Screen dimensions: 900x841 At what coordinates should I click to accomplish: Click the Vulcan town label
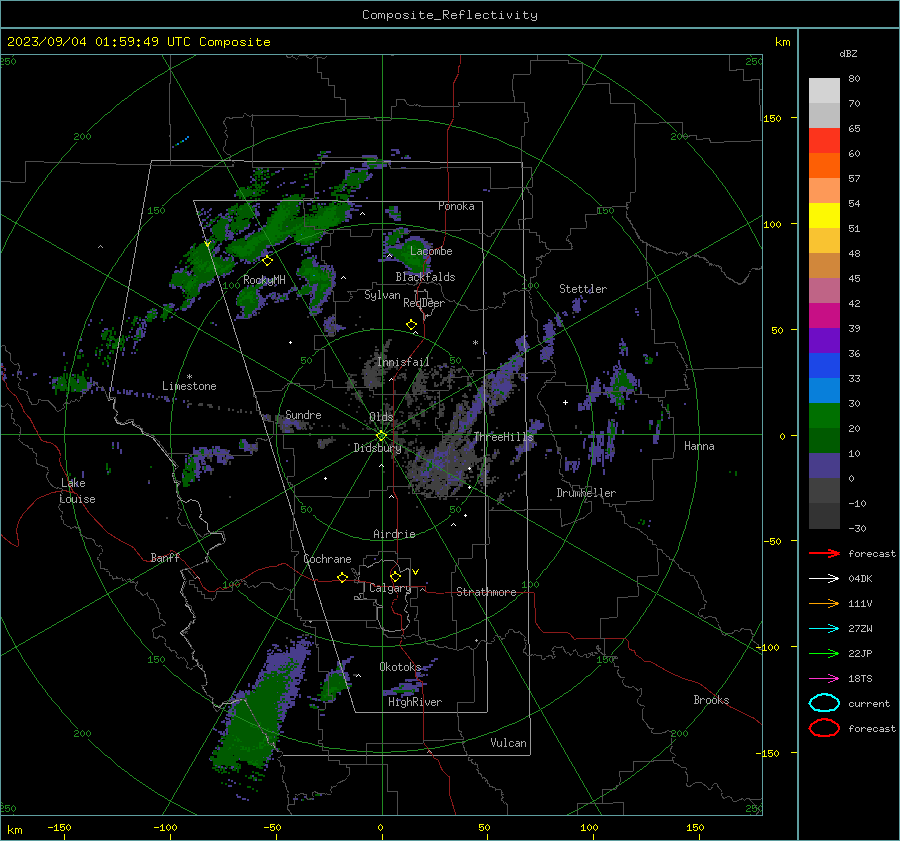point(509,743)
